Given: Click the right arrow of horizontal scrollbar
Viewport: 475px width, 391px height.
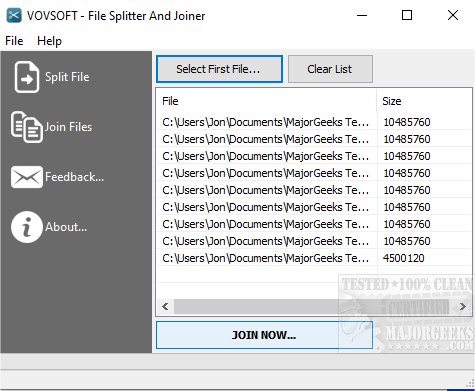Looking at the screenshot, I should pos(463,306).
